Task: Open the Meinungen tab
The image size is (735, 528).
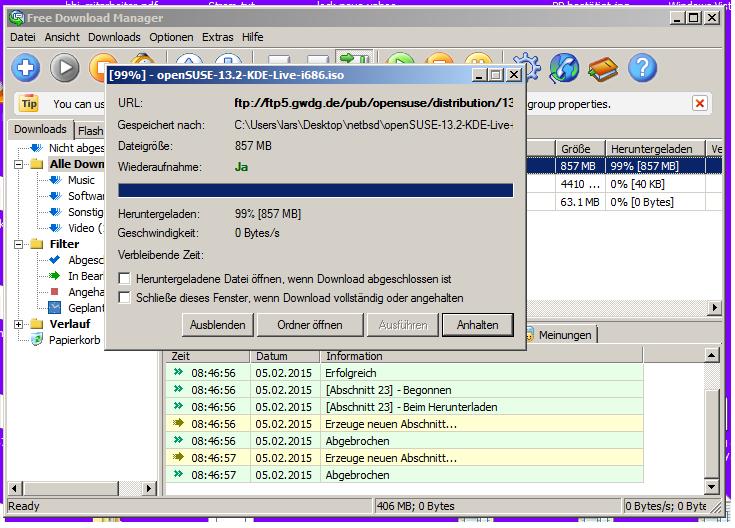Action: [x=561, y=335]
